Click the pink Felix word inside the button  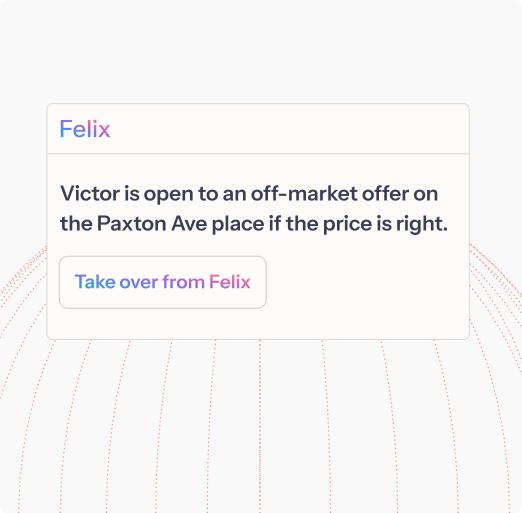pos(230,282)
